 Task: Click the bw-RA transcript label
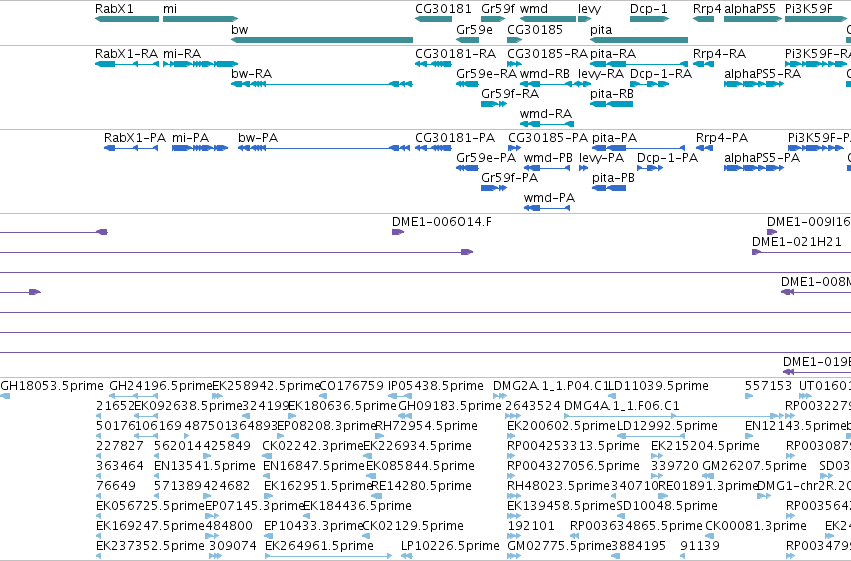[x=251, y=73]
